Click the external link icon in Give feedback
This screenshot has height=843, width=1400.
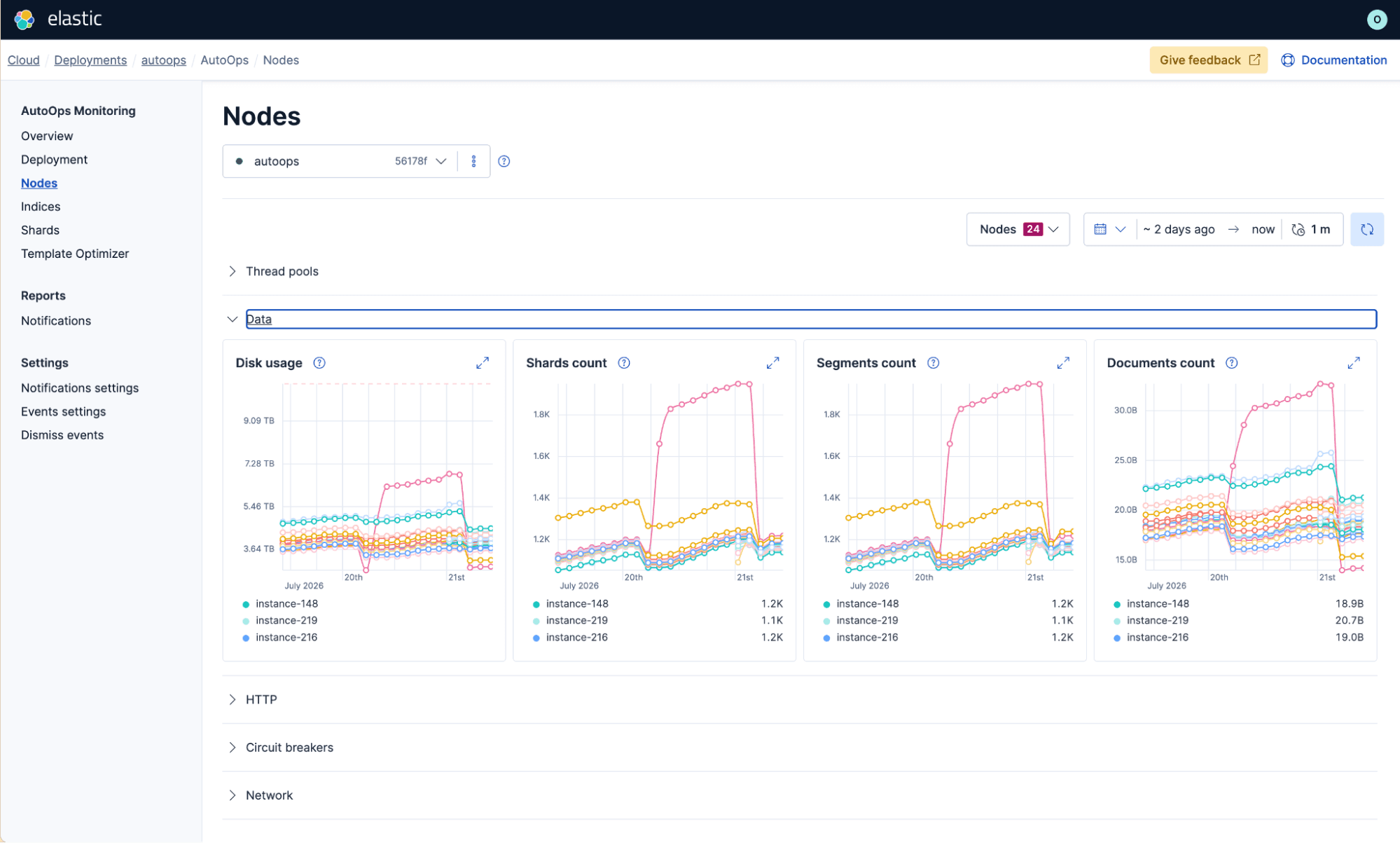[1255, 60]
